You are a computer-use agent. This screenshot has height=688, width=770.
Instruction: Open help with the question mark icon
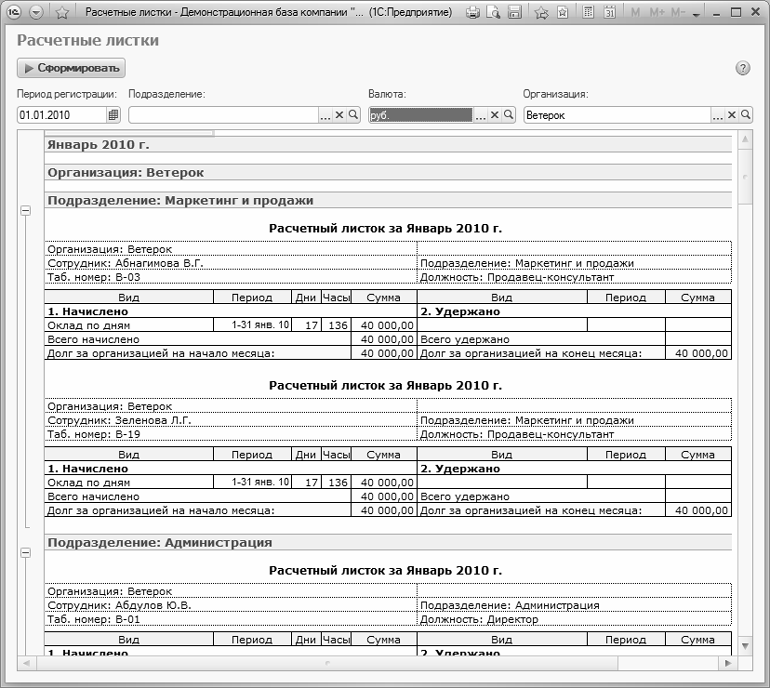point(742,68)
